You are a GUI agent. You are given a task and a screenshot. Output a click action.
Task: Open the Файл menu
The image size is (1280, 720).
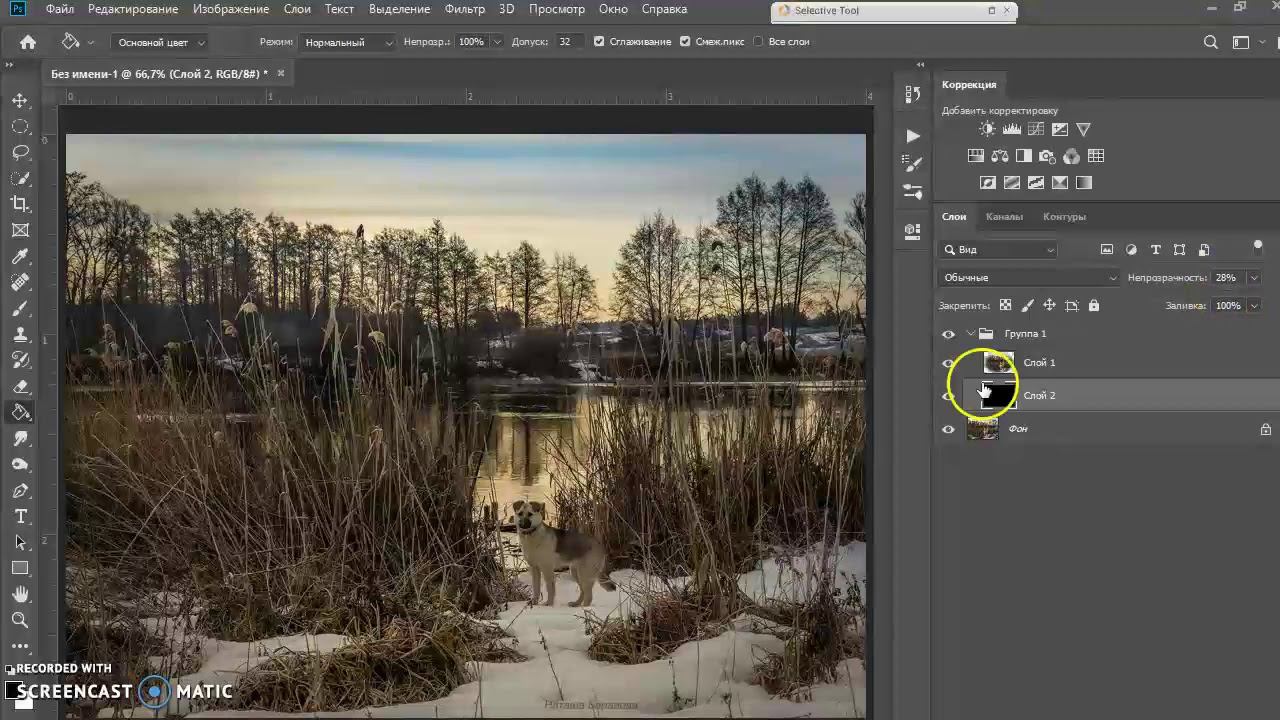point(60,9)
